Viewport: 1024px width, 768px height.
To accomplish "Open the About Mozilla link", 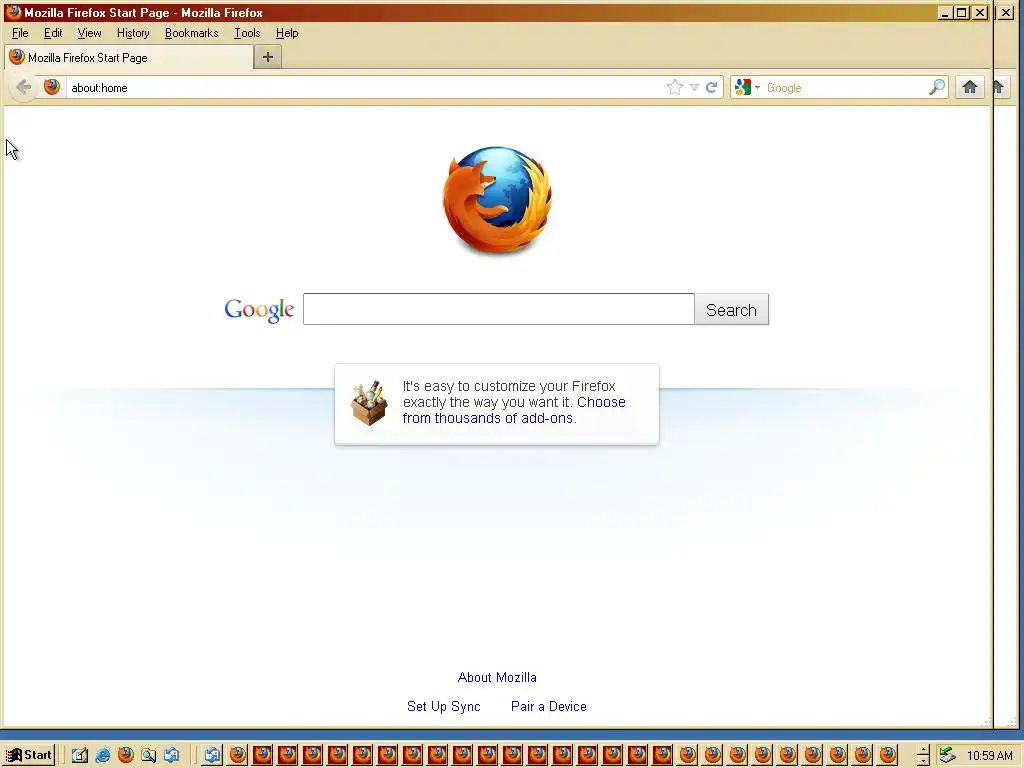I will click(x=497, y=677).
